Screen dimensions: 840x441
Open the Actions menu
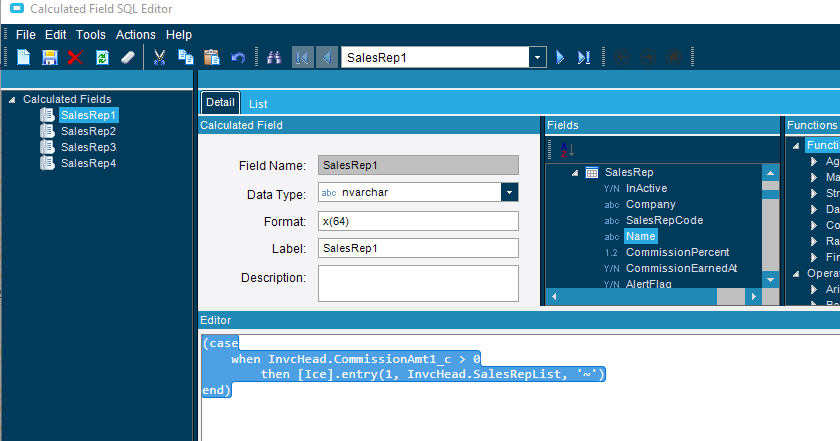pos(136,35)
